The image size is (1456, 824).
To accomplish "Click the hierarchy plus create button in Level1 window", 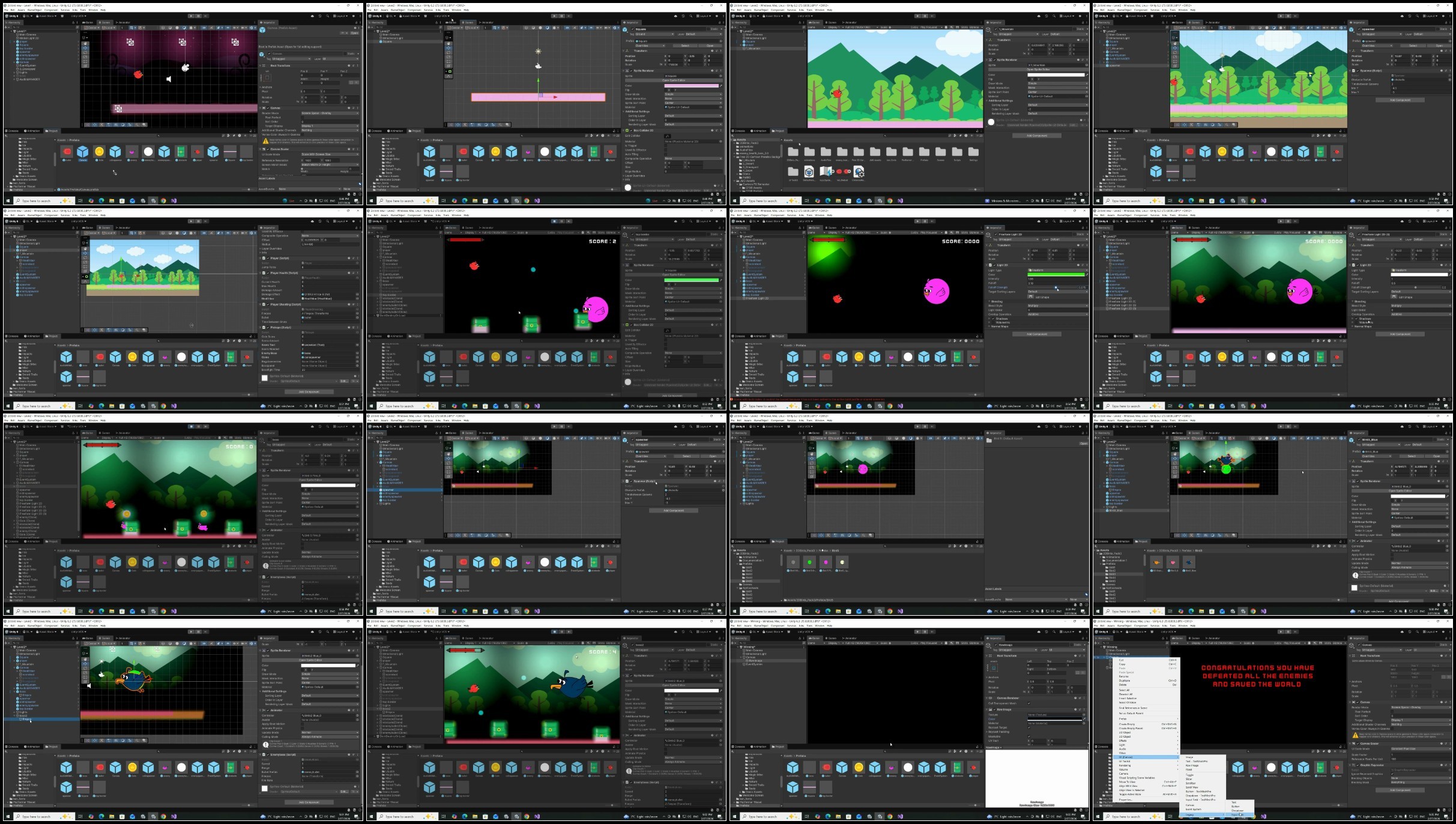I will (x=6, y=27).
